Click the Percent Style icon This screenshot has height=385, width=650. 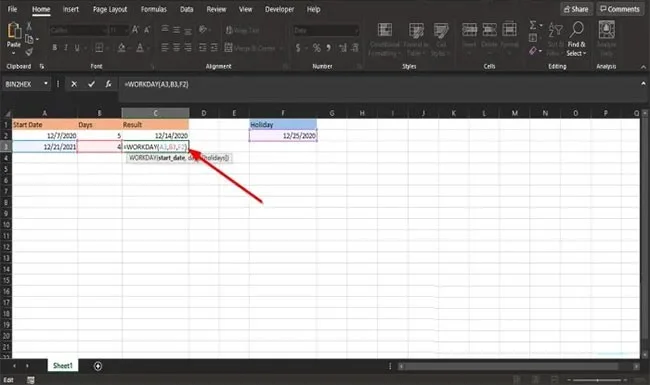tap(317, 48)
